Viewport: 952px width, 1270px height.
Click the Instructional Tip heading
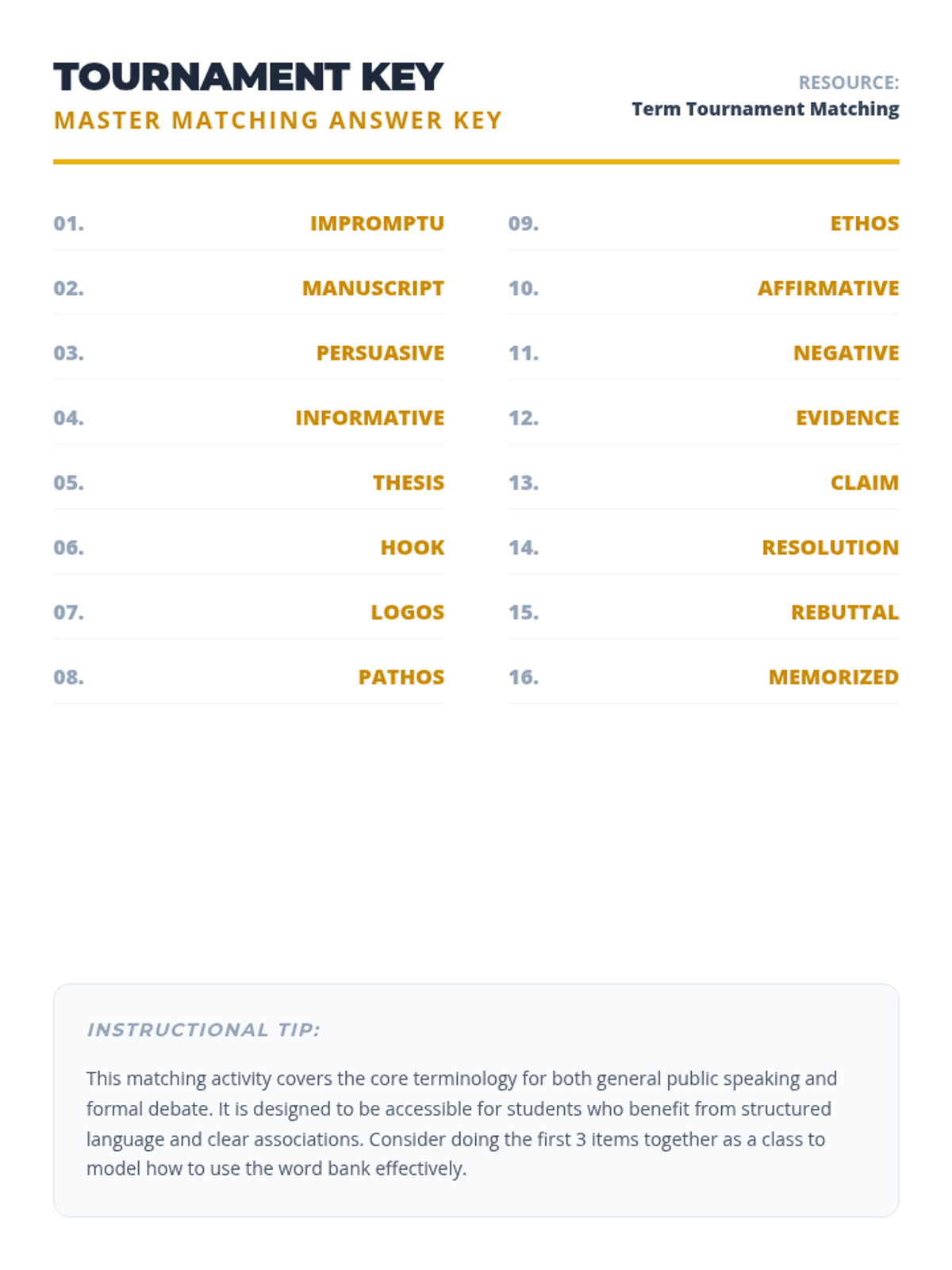[203, 1030]
